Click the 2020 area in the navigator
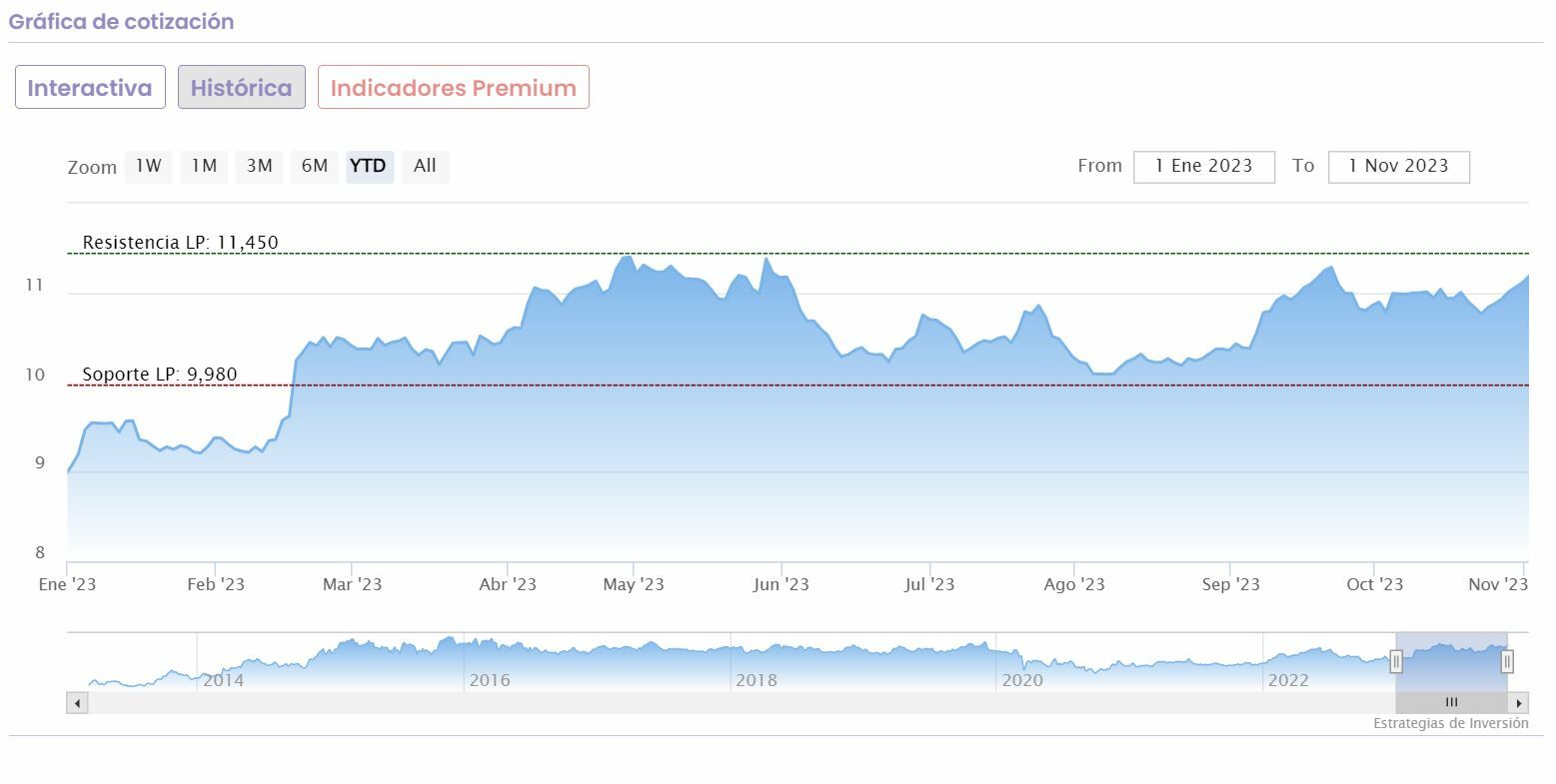This screenshot has width=1556, height=784. coord(1021,680)
